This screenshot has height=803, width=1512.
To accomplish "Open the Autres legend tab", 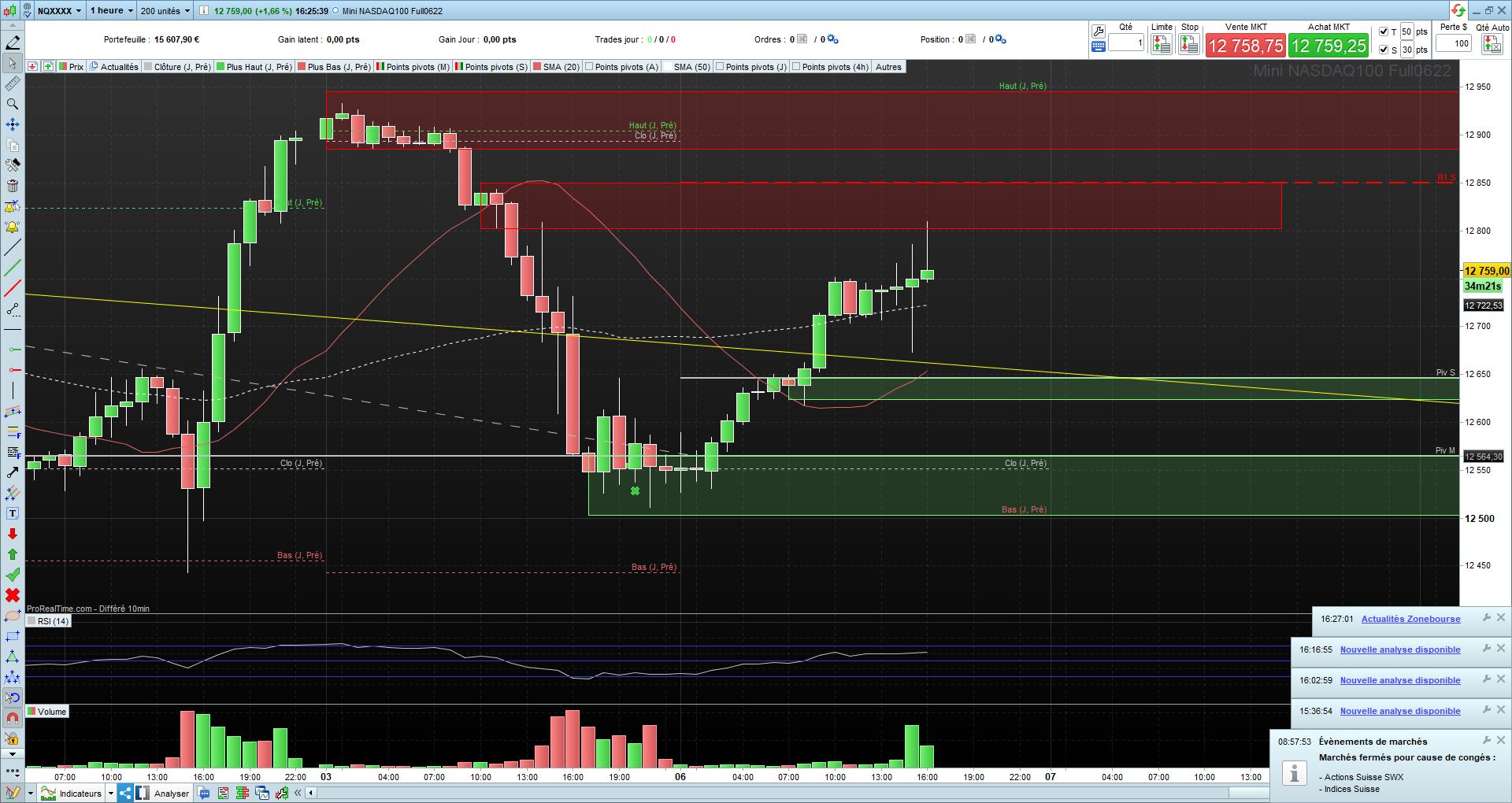I will pyautogui.click(x=888, y=67).
